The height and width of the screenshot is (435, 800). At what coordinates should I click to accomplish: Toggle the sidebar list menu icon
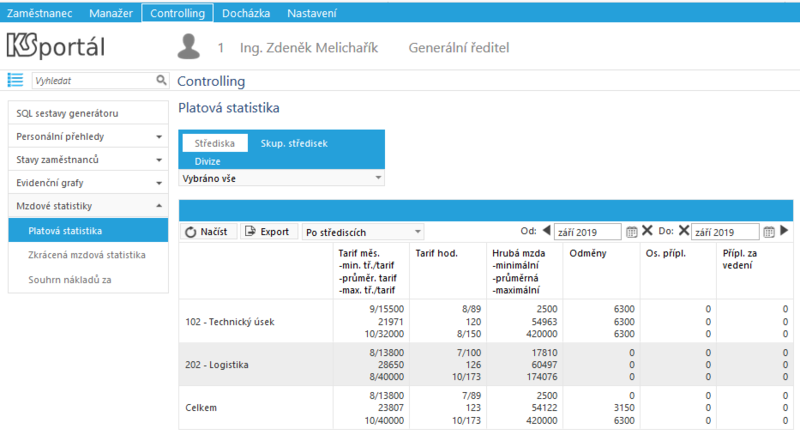(x=15, y=80)
